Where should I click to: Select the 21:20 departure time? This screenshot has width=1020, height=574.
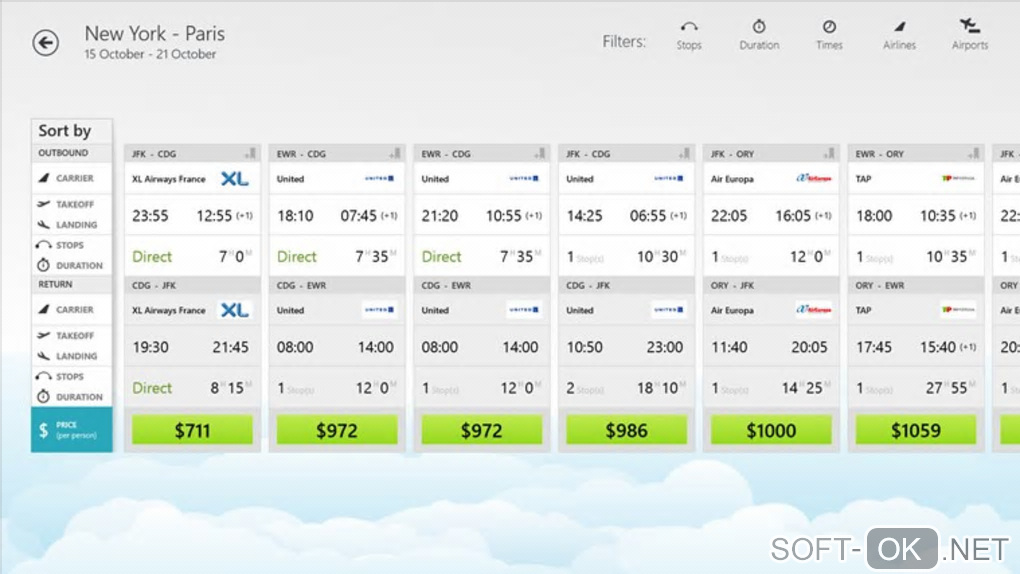pyautogui.click(x=440, y=216)
